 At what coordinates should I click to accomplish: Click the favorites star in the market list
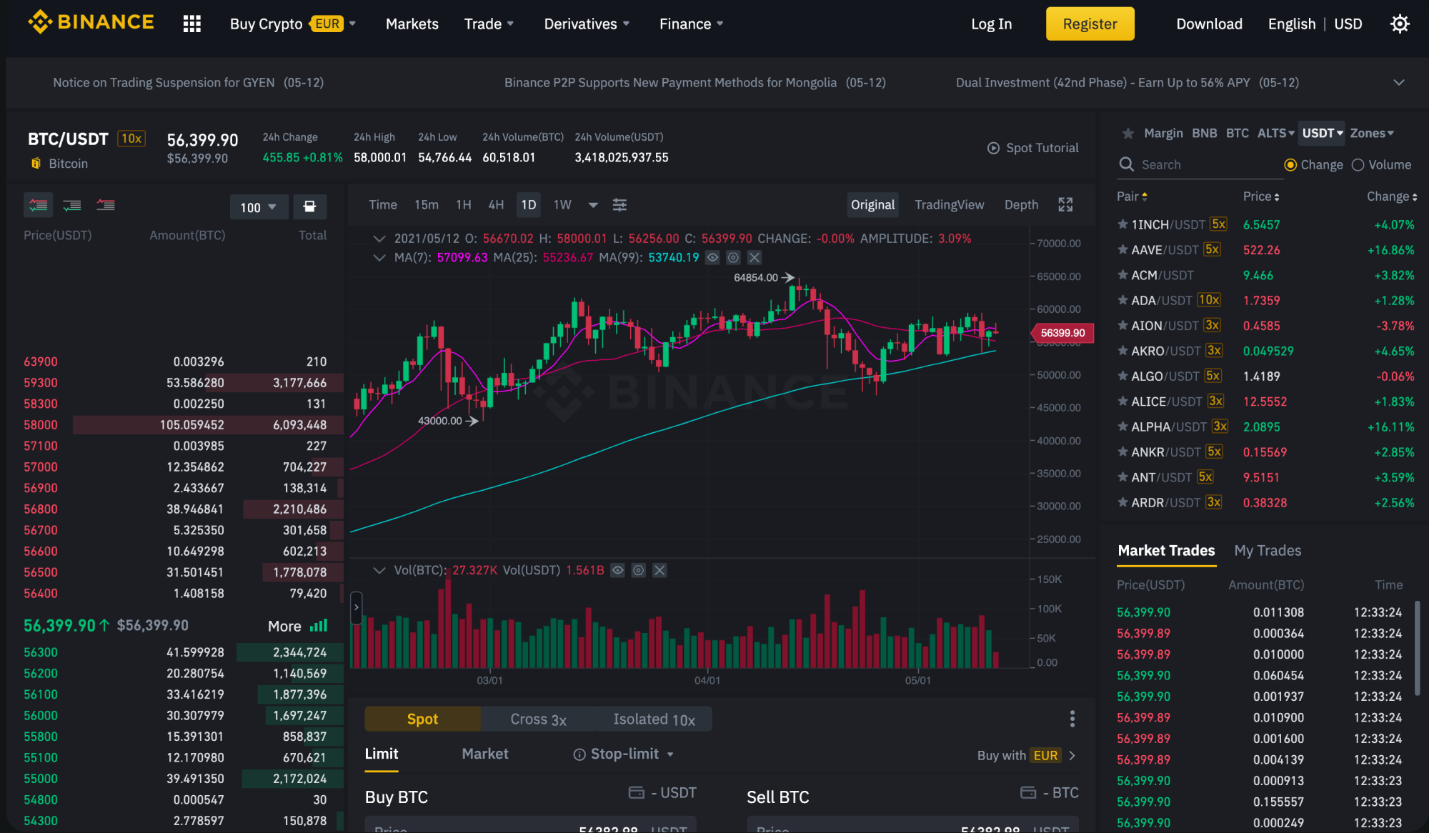(x=1128, y=133)
